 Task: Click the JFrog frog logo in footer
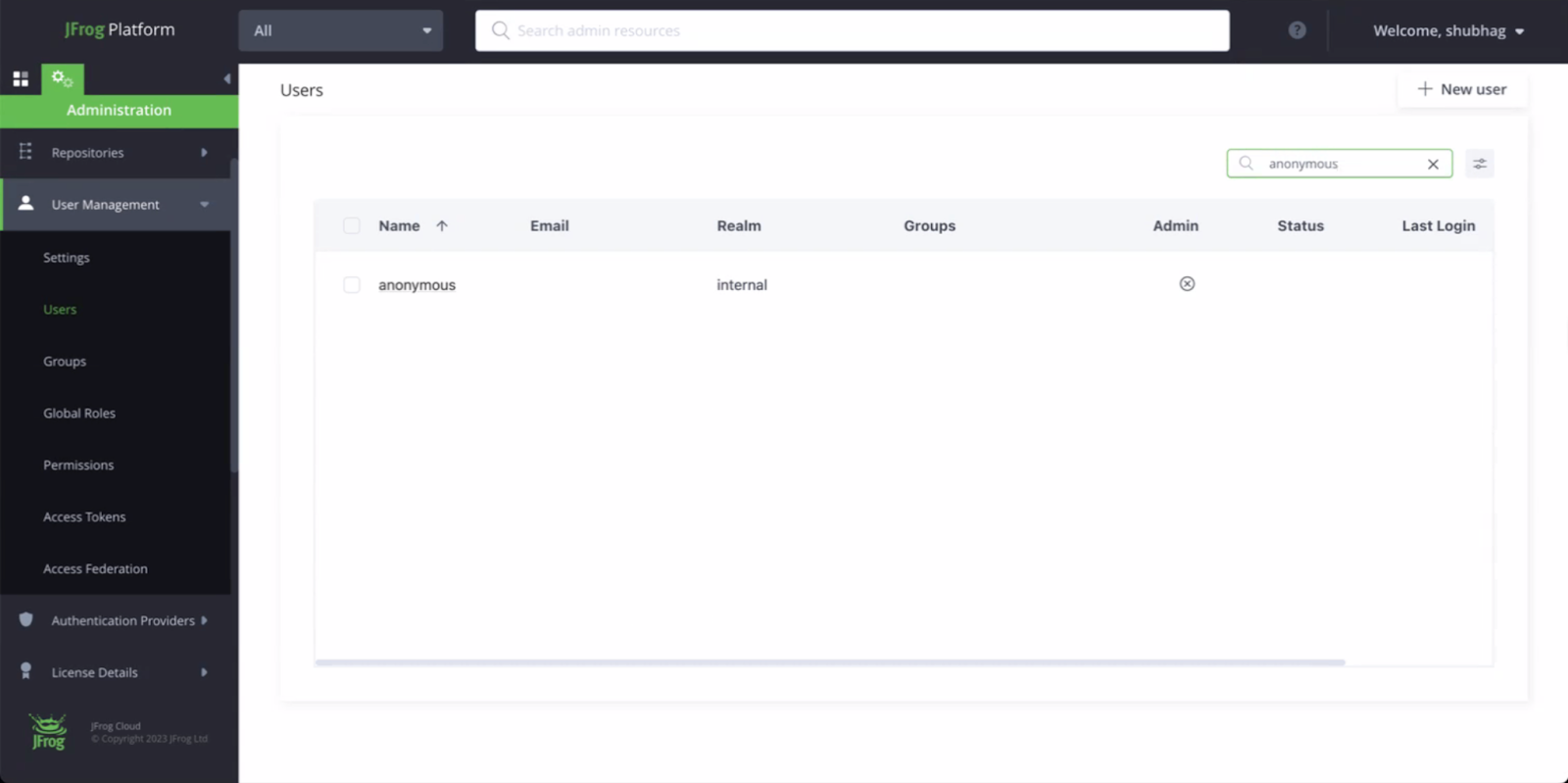pyautogui.click(x=48, y=731)
